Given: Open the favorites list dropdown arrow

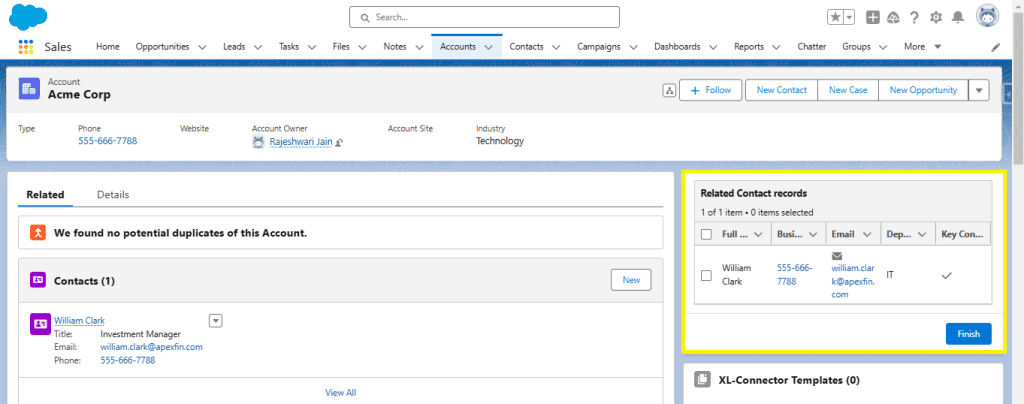Looking at the screenshot, I should tap(849, 18).
